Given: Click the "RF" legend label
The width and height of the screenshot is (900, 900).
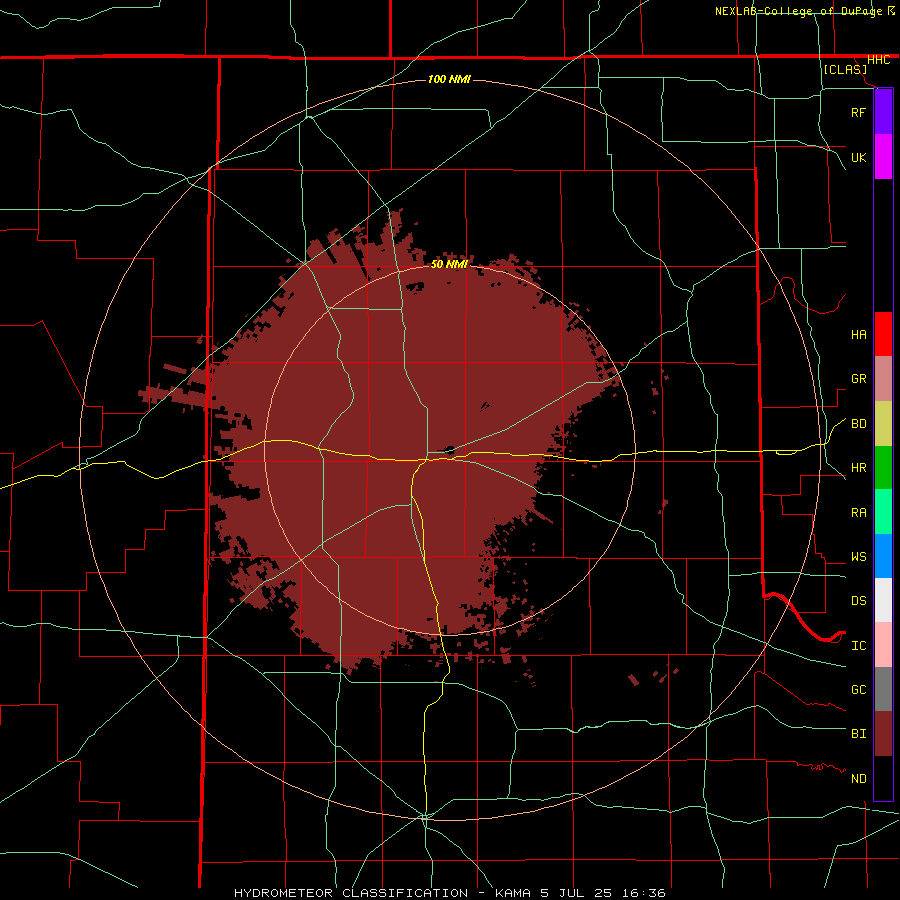Looking at the screenshot, I should pyautogui.click(x=858, y=113).
